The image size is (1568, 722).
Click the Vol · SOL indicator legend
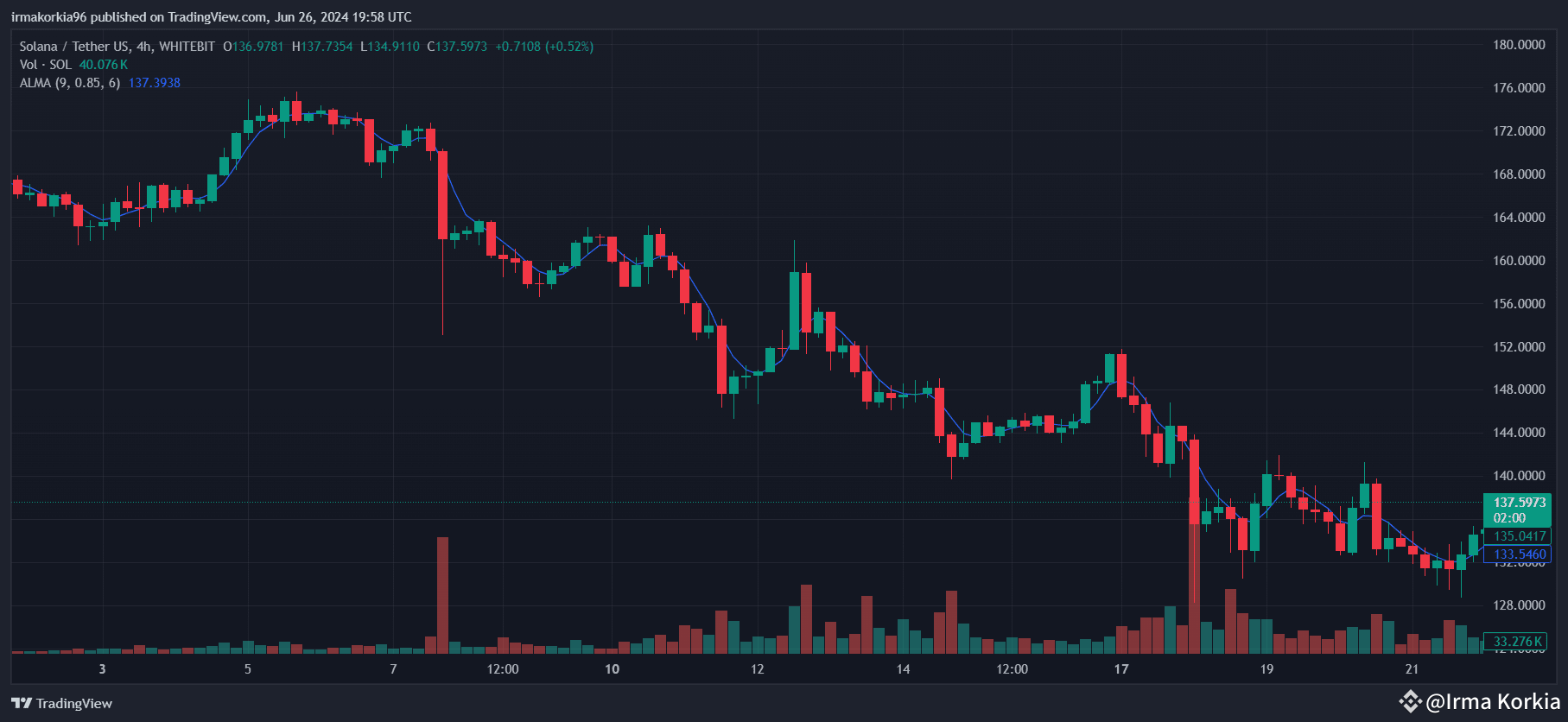46,65
